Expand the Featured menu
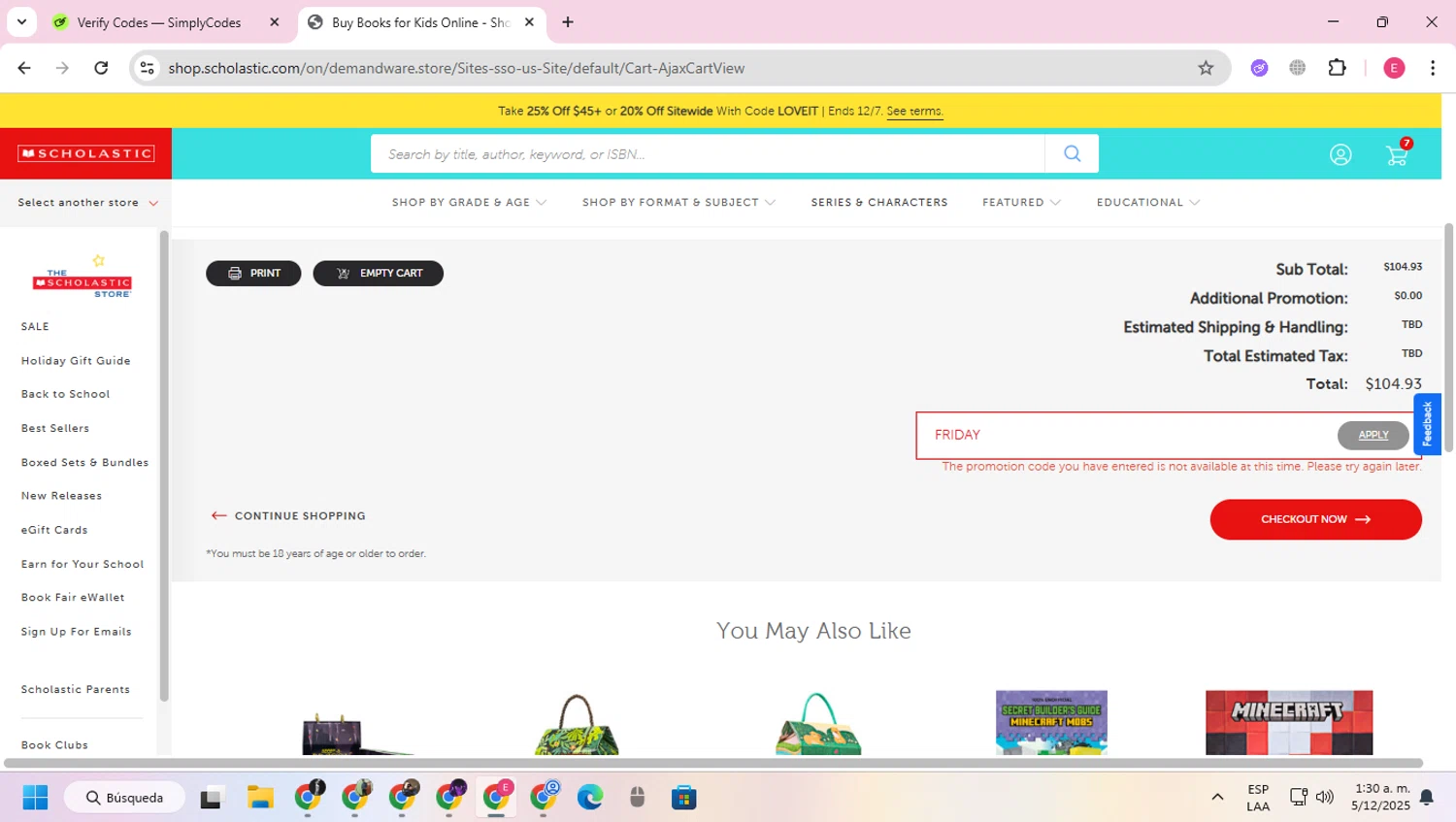 (1021, 202)
